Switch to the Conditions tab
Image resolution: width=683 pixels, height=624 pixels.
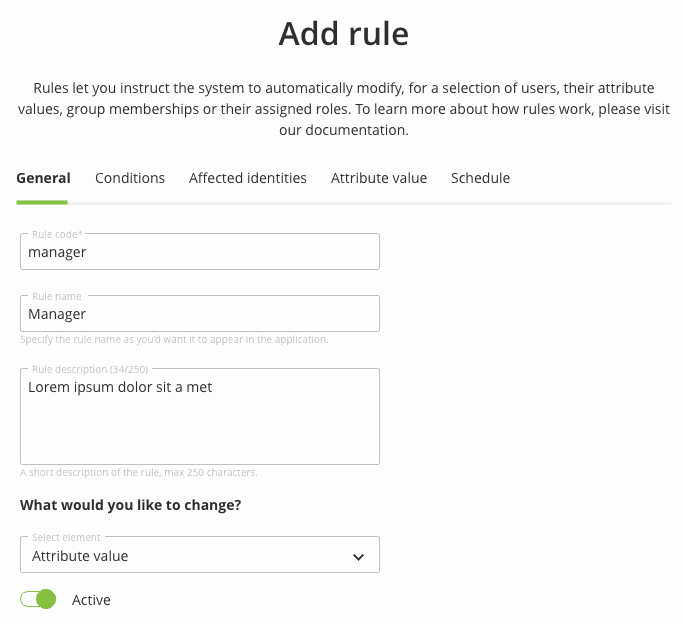(x=130, y=178)
